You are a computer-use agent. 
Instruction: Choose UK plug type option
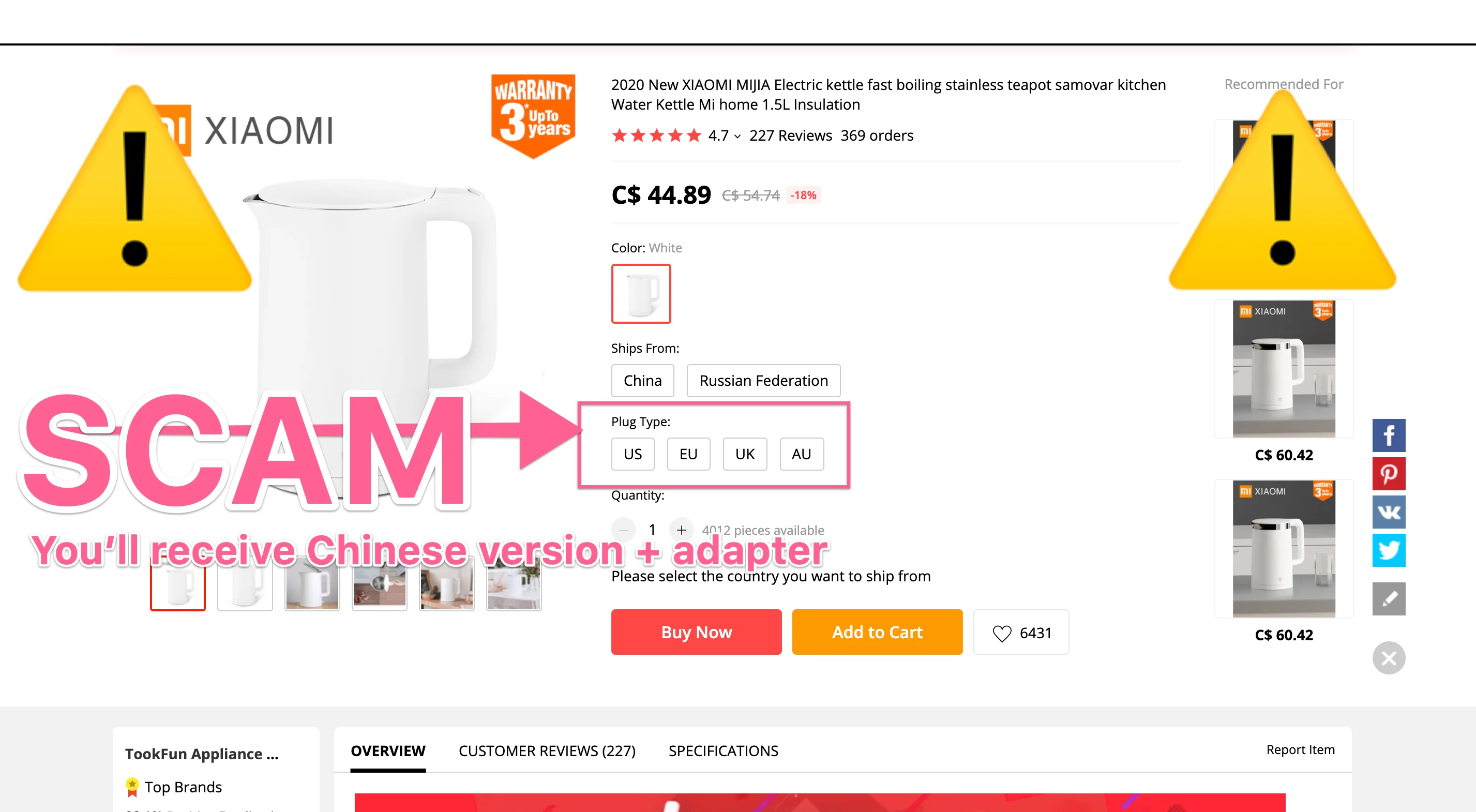pos(745,454)
